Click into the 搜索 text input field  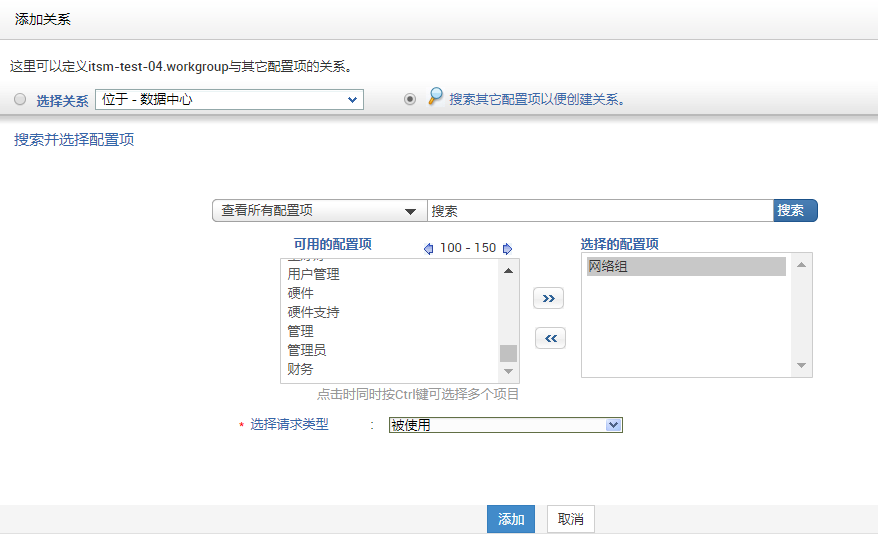point(600,211)
